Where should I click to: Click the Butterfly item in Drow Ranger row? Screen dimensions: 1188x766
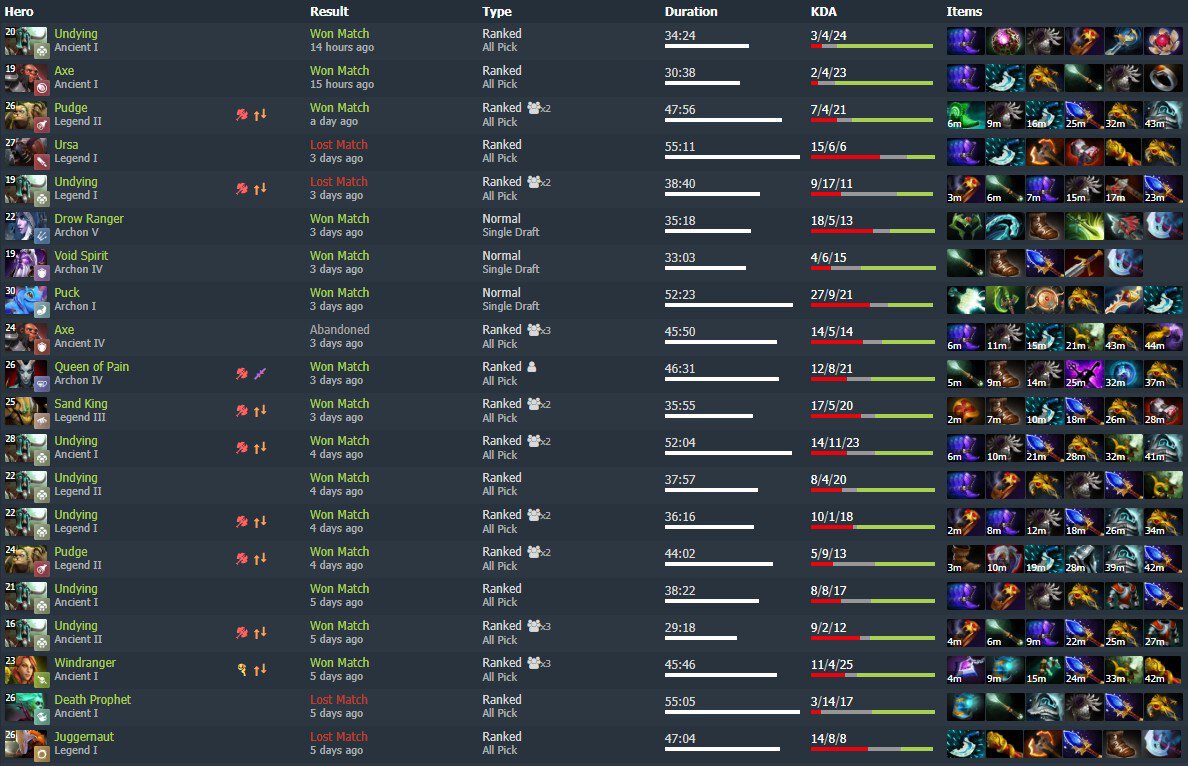(1084, 226)
